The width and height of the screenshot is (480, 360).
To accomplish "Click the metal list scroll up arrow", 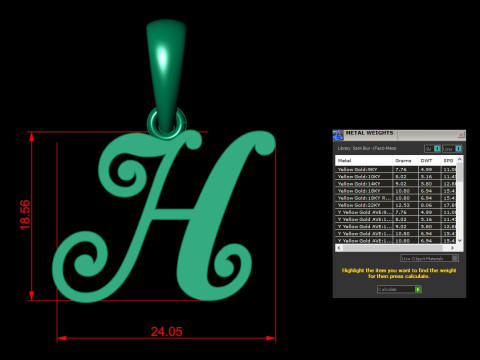I will point(460,159).
